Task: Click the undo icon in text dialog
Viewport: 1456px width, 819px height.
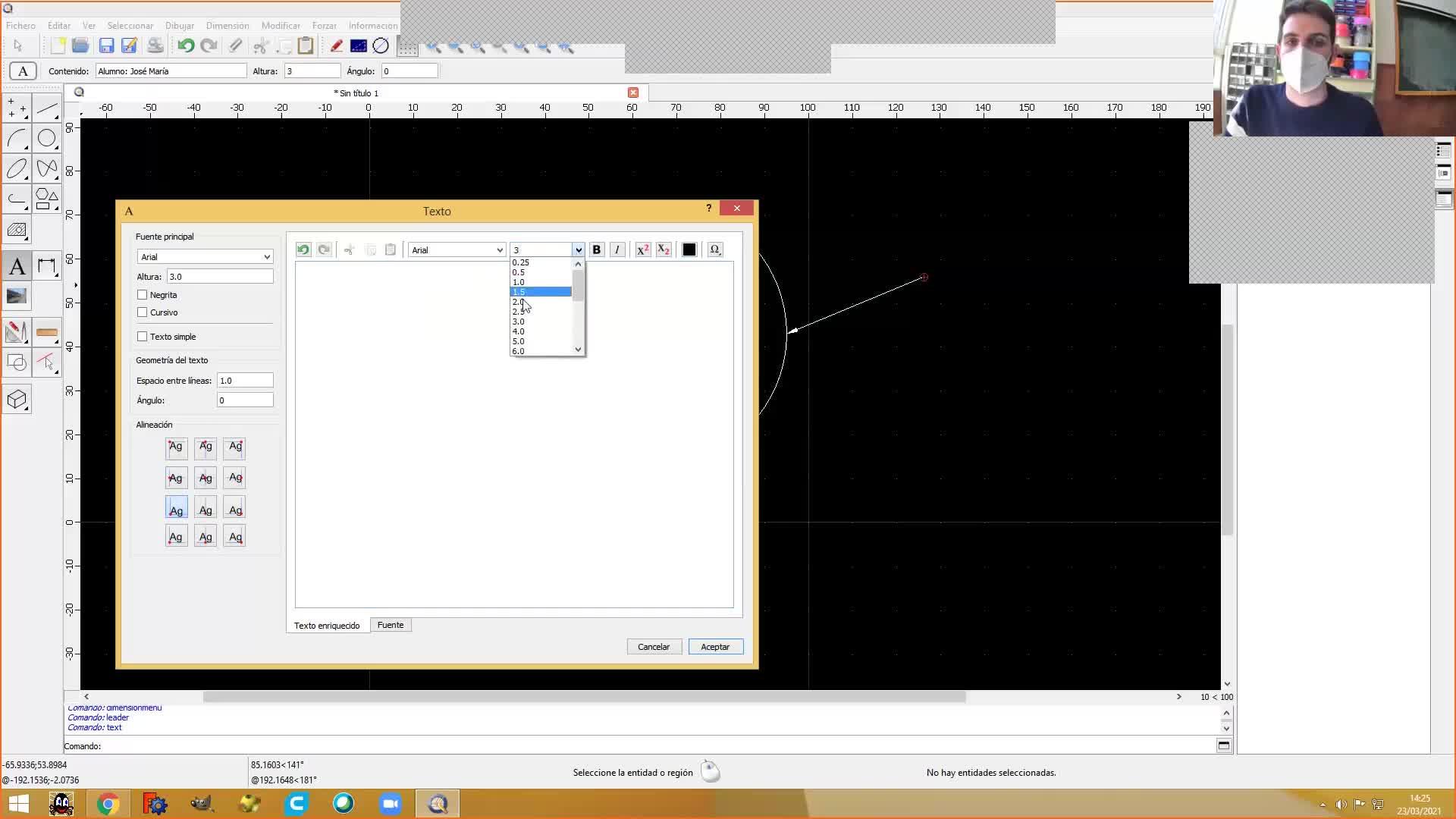Action: 303,249
